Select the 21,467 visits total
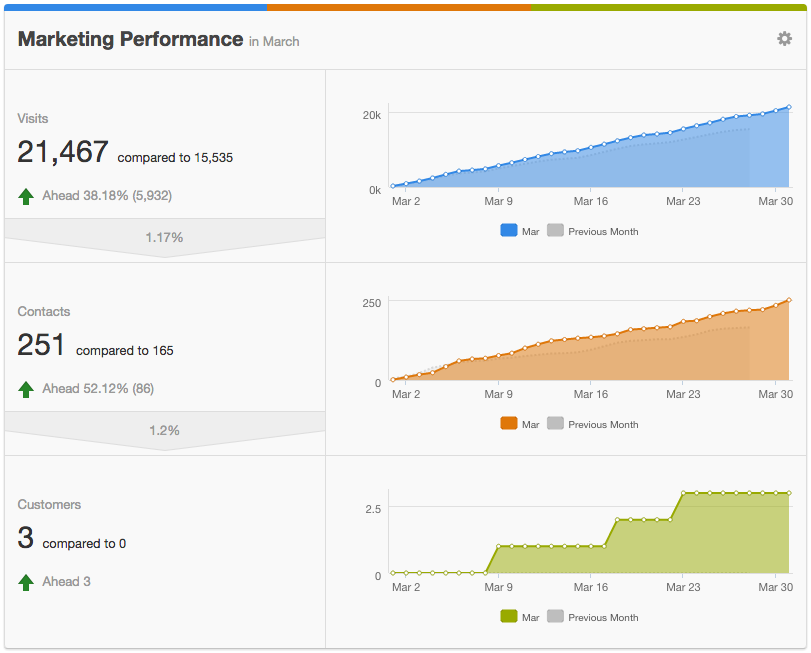Viewport: 811px width, 653px height. click(63, 152)
